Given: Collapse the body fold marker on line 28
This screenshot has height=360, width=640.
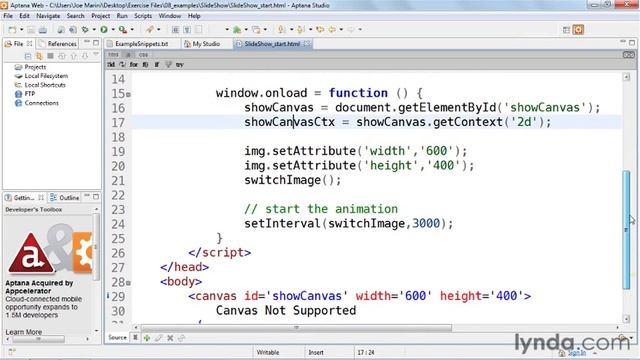Looking at the screenshot, I should click(x=128, y=282).
